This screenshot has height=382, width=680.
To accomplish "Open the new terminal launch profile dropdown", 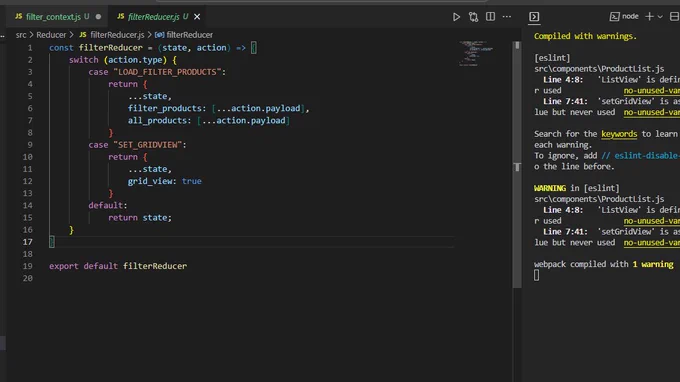I will [x=660, y=17].
